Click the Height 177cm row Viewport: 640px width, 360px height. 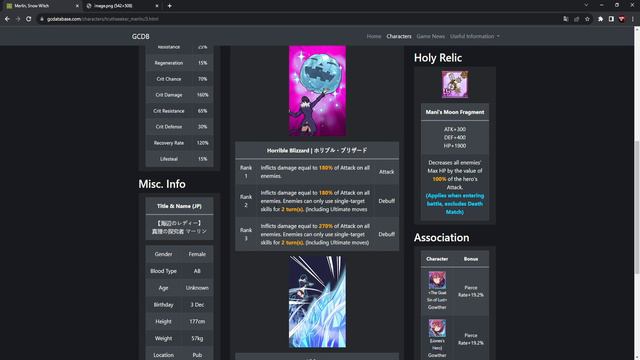point(179,322)
